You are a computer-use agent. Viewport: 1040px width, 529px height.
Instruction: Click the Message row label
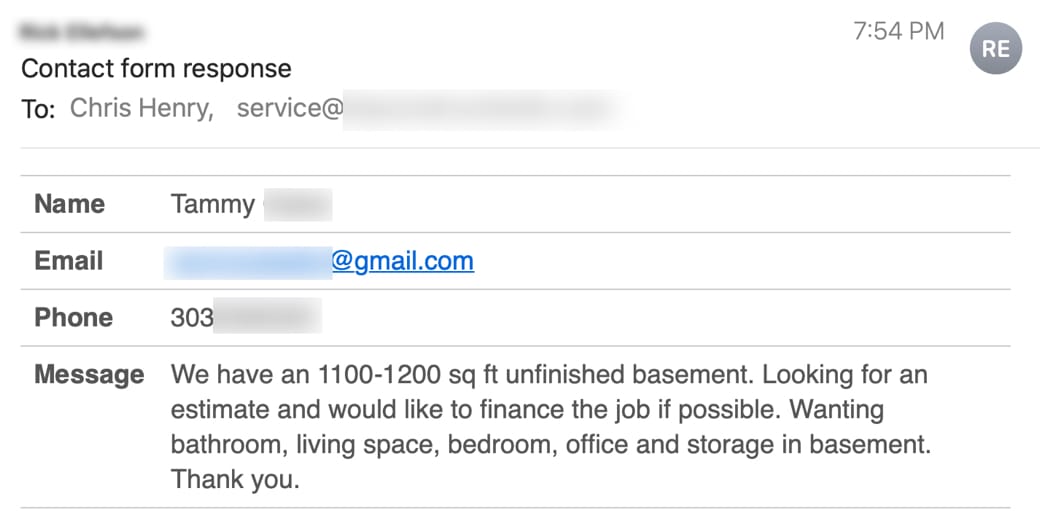coord(89,375)
